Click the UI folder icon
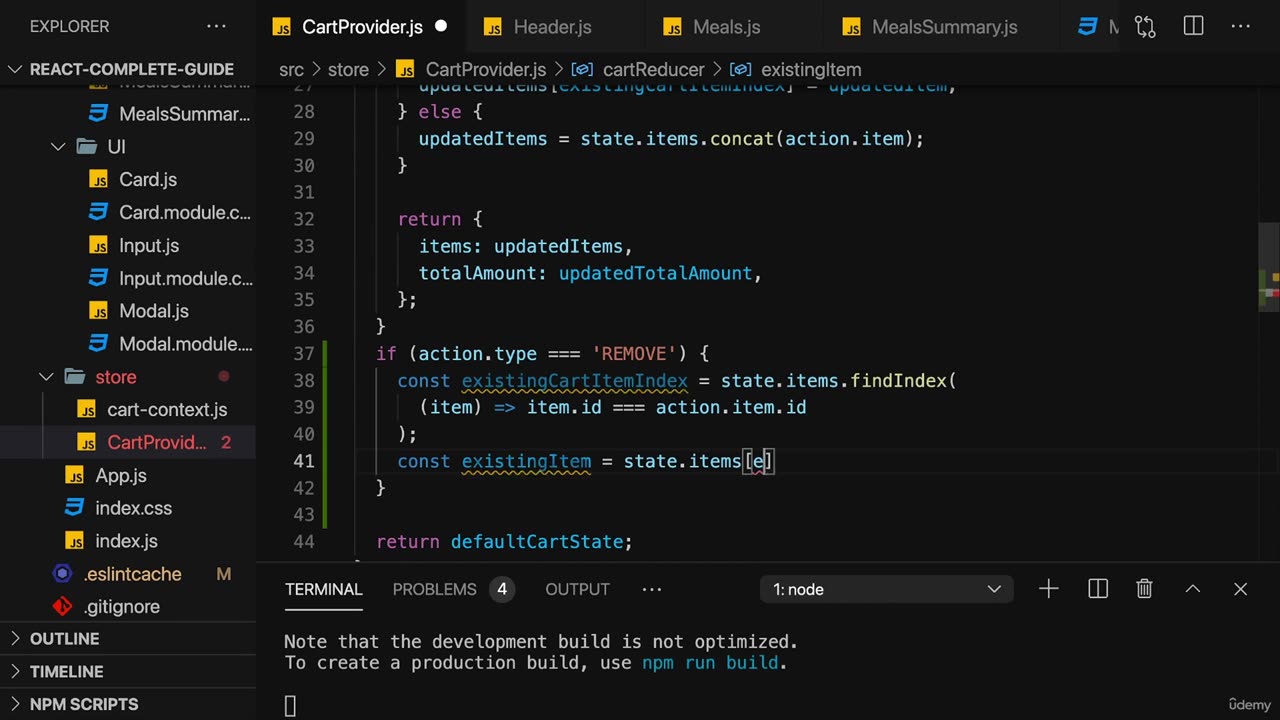 tap(86, 147)
